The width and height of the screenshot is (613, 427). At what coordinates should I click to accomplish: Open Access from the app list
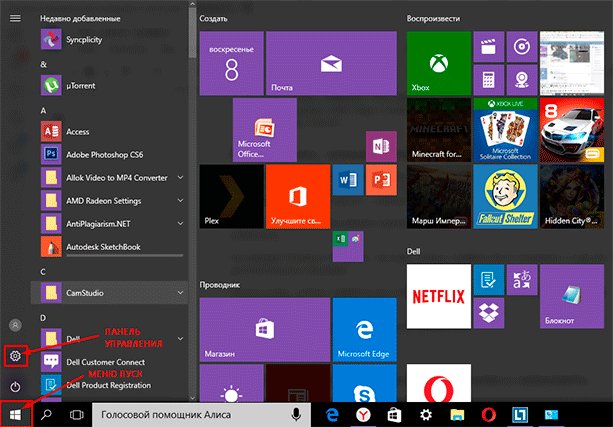click(109, 131)
